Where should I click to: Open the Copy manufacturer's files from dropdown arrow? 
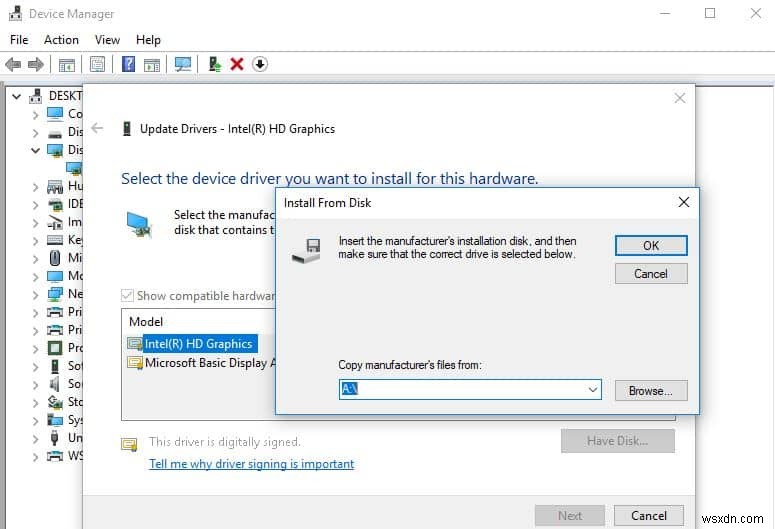pos(593,390)
